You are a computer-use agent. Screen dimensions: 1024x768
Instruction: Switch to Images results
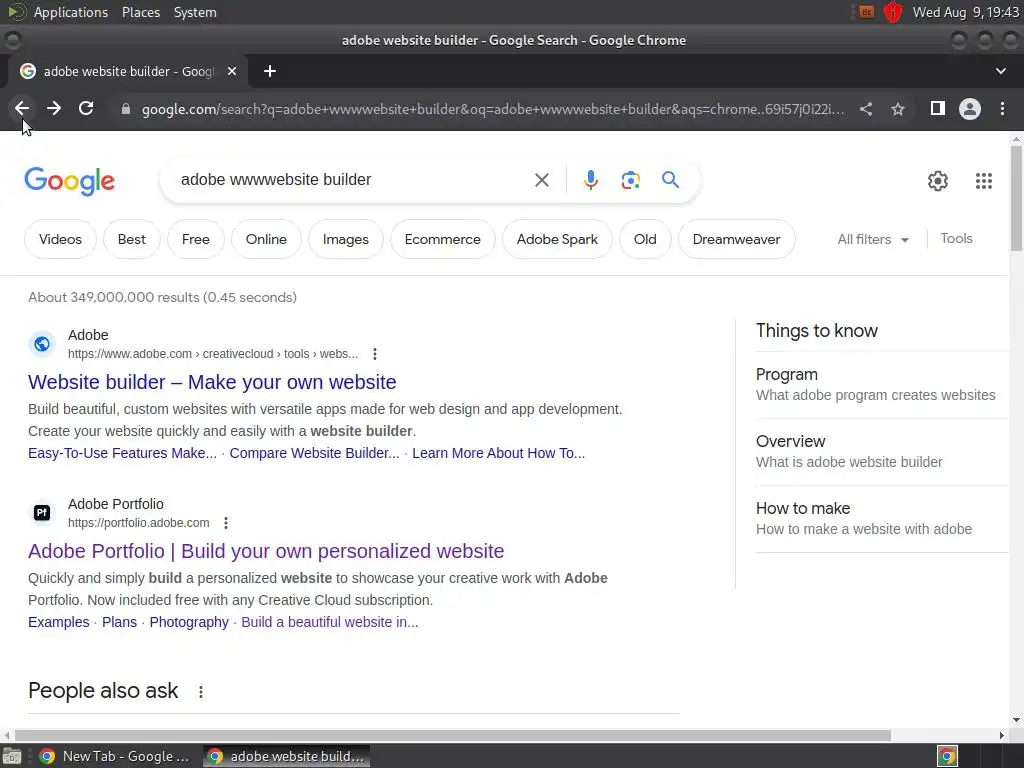(x=345, y=239)
